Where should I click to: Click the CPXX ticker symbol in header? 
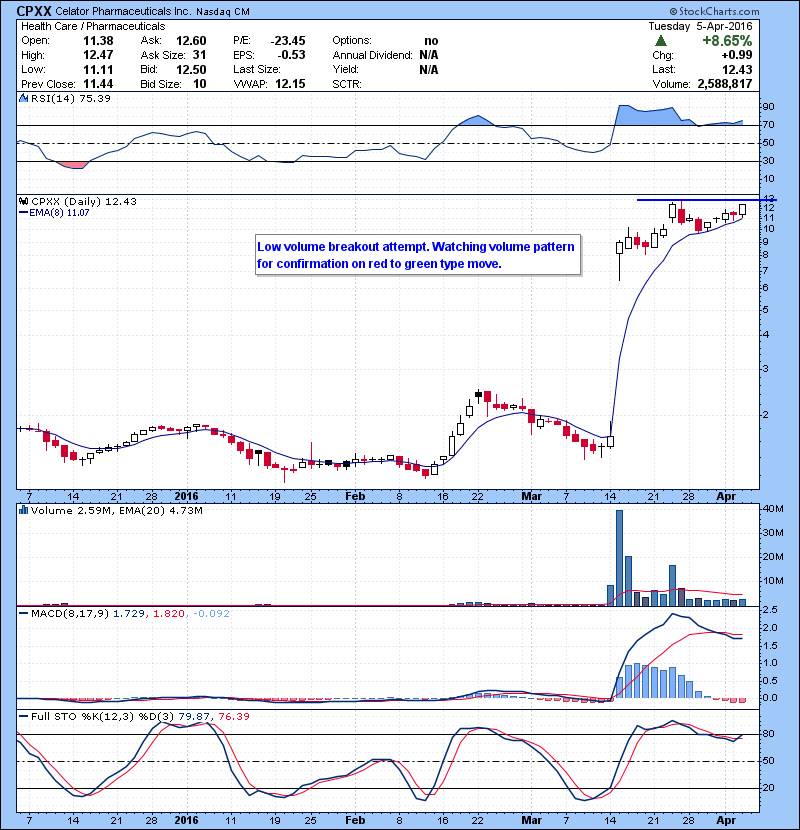pyautogui.click(x=34, y=11)
